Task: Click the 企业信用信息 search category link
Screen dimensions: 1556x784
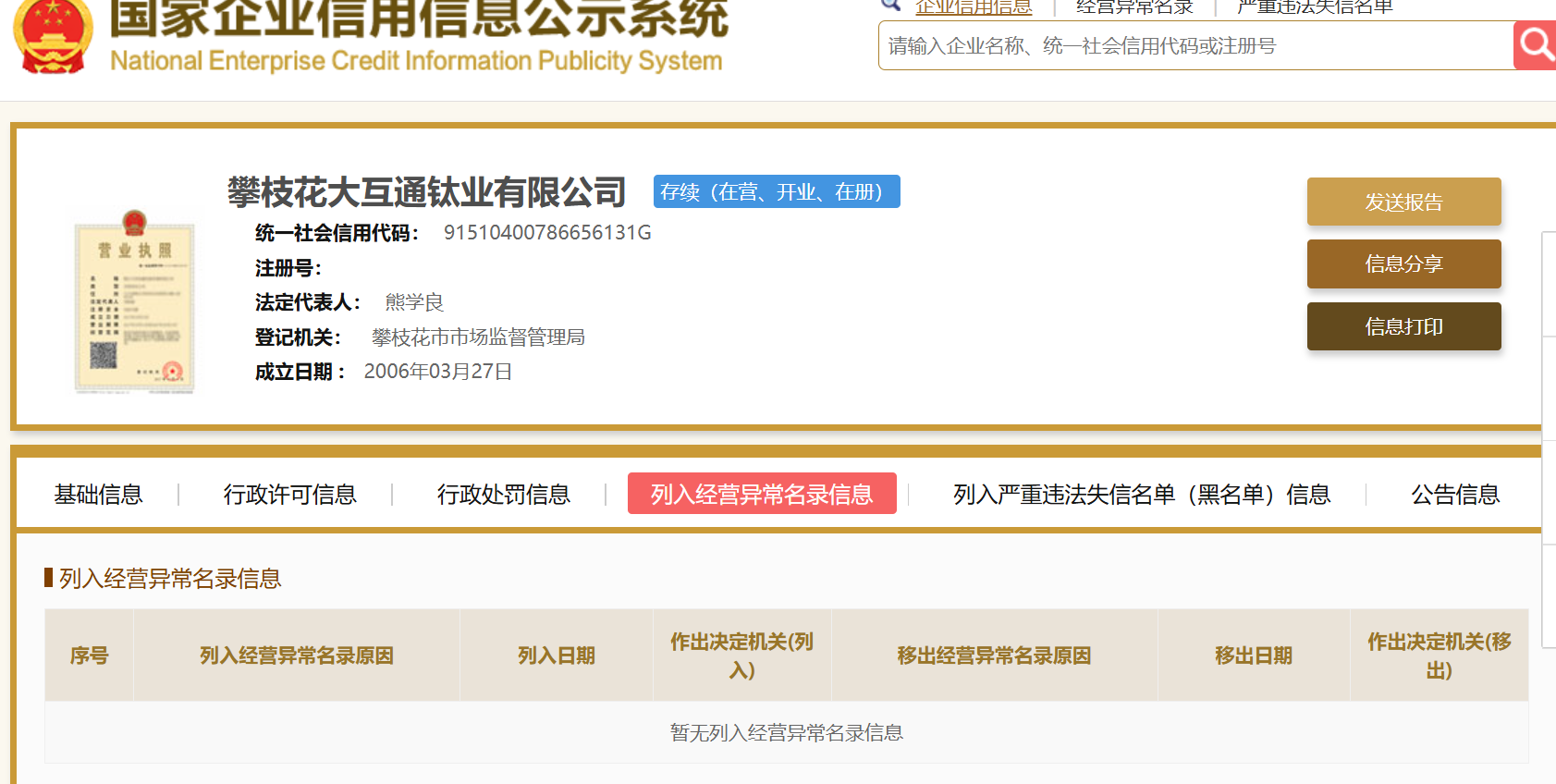Action: [974, 7]
